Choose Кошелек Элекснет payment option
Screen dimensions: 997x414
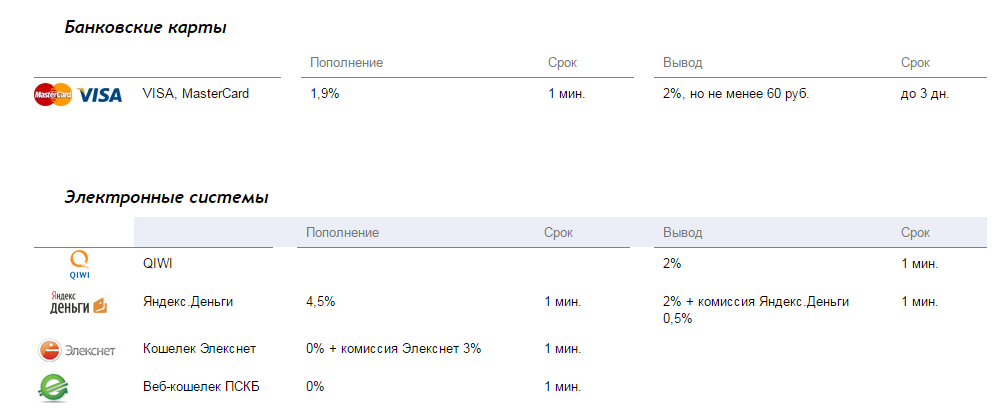(200, 349)
